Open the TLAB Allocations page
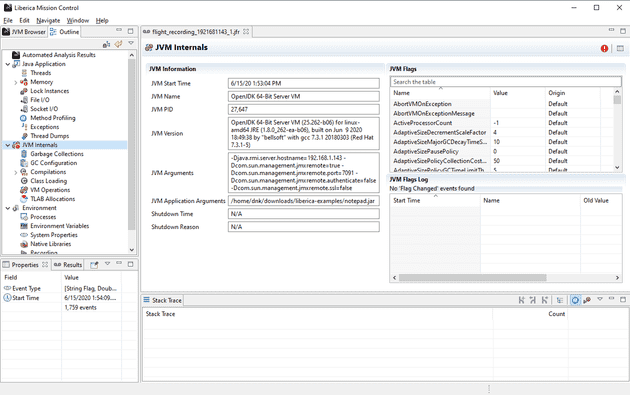 (53, 199)
